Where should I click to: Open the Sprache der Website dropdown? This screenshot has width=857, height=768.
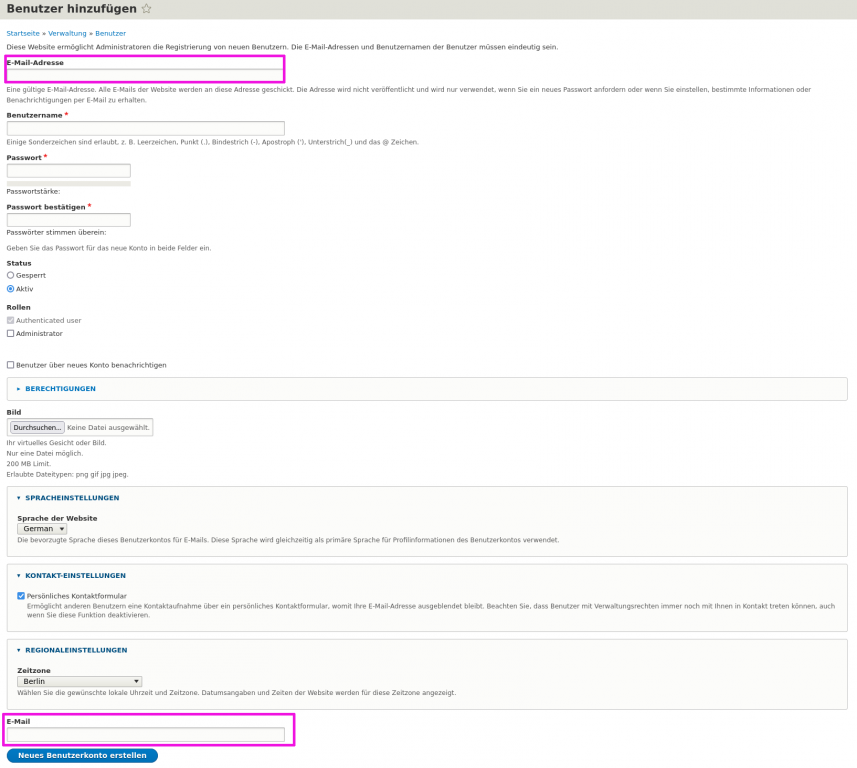[x=42, y=529]
